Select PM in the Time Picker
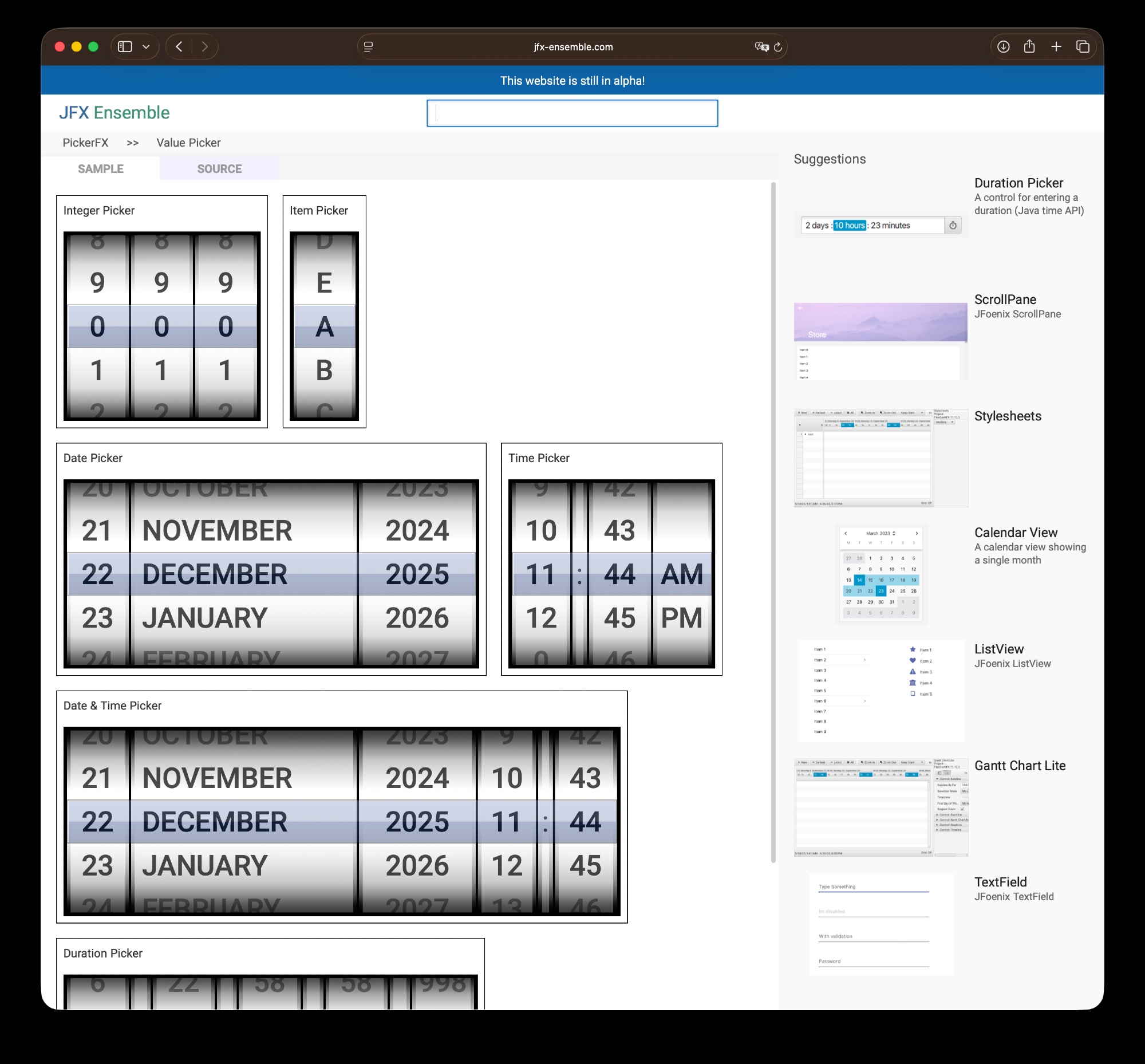Image resolution: width=1145 pixels, height=1064 pixels. (x=682, y=618)
